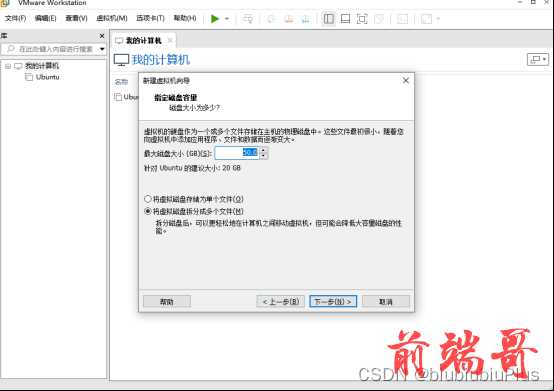
Task: Increase disk size with the up spinner arrow
Action: pos(263,150)
